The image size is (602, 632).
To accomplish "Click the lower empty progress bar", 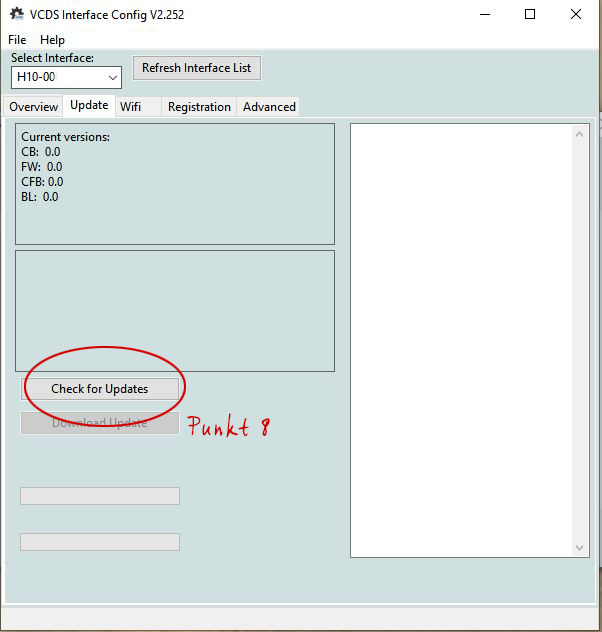I will pyautogui.click(x=100, y=542).
